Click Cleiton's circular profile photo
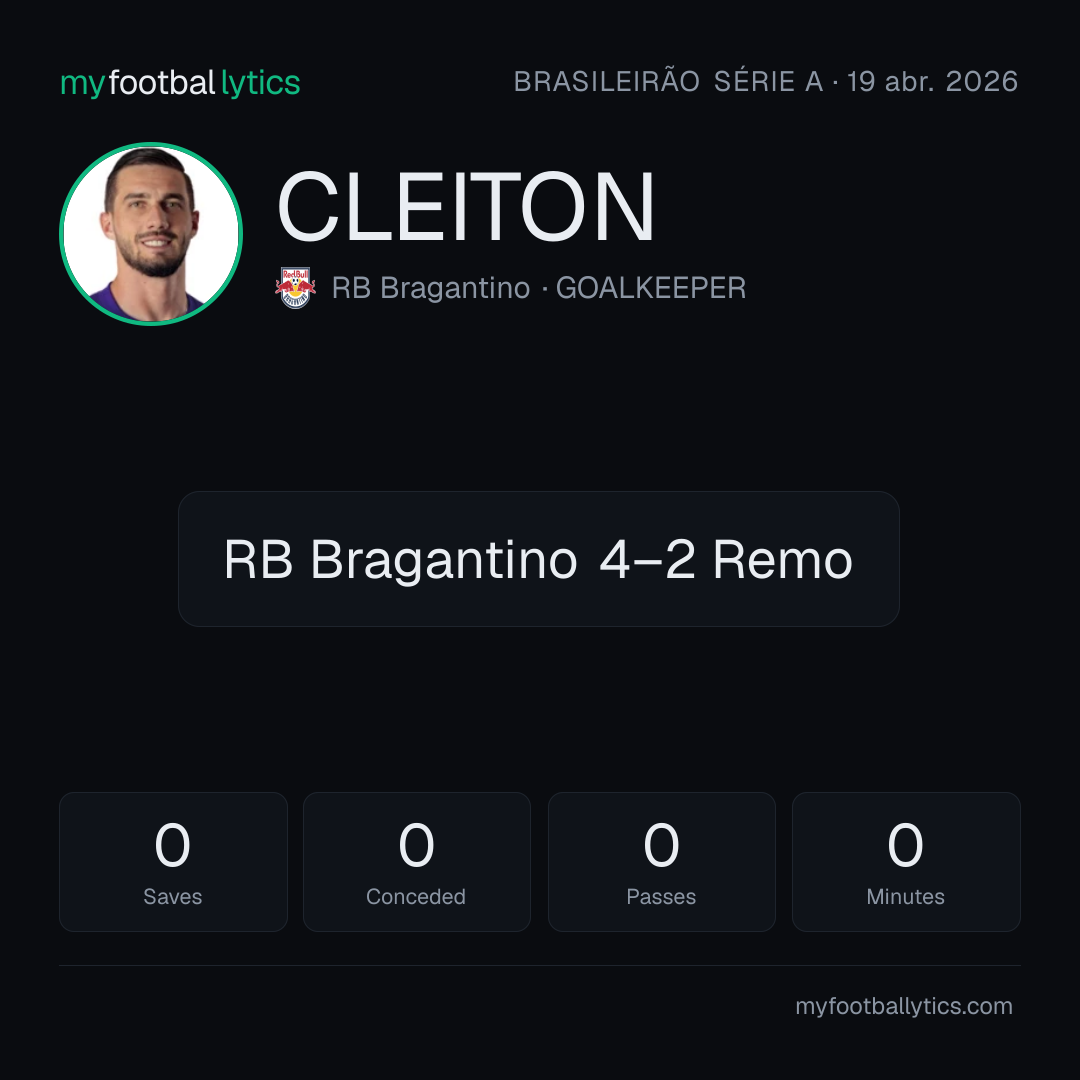The image size is (1080, 1080). click(x=151, y=234)
